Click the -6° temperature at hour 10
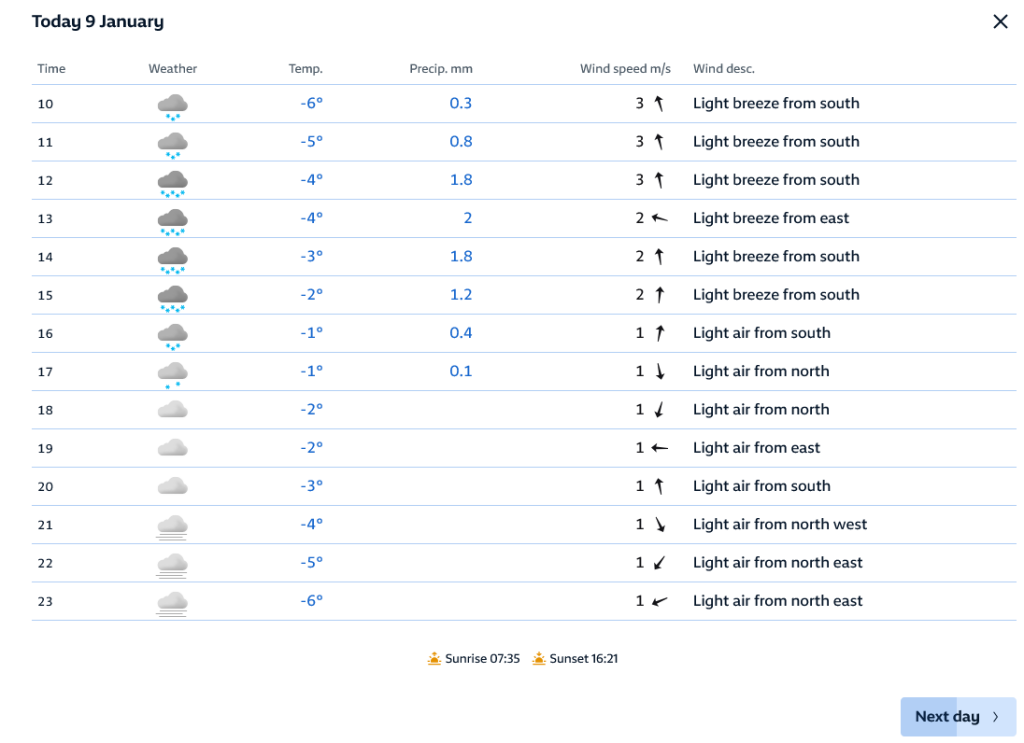 click(311, 104)
